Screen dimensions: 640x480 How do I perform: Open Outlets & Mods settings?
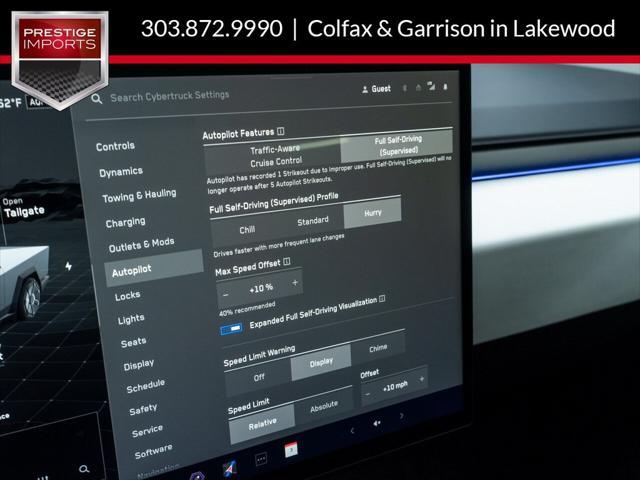click(141, 245)
